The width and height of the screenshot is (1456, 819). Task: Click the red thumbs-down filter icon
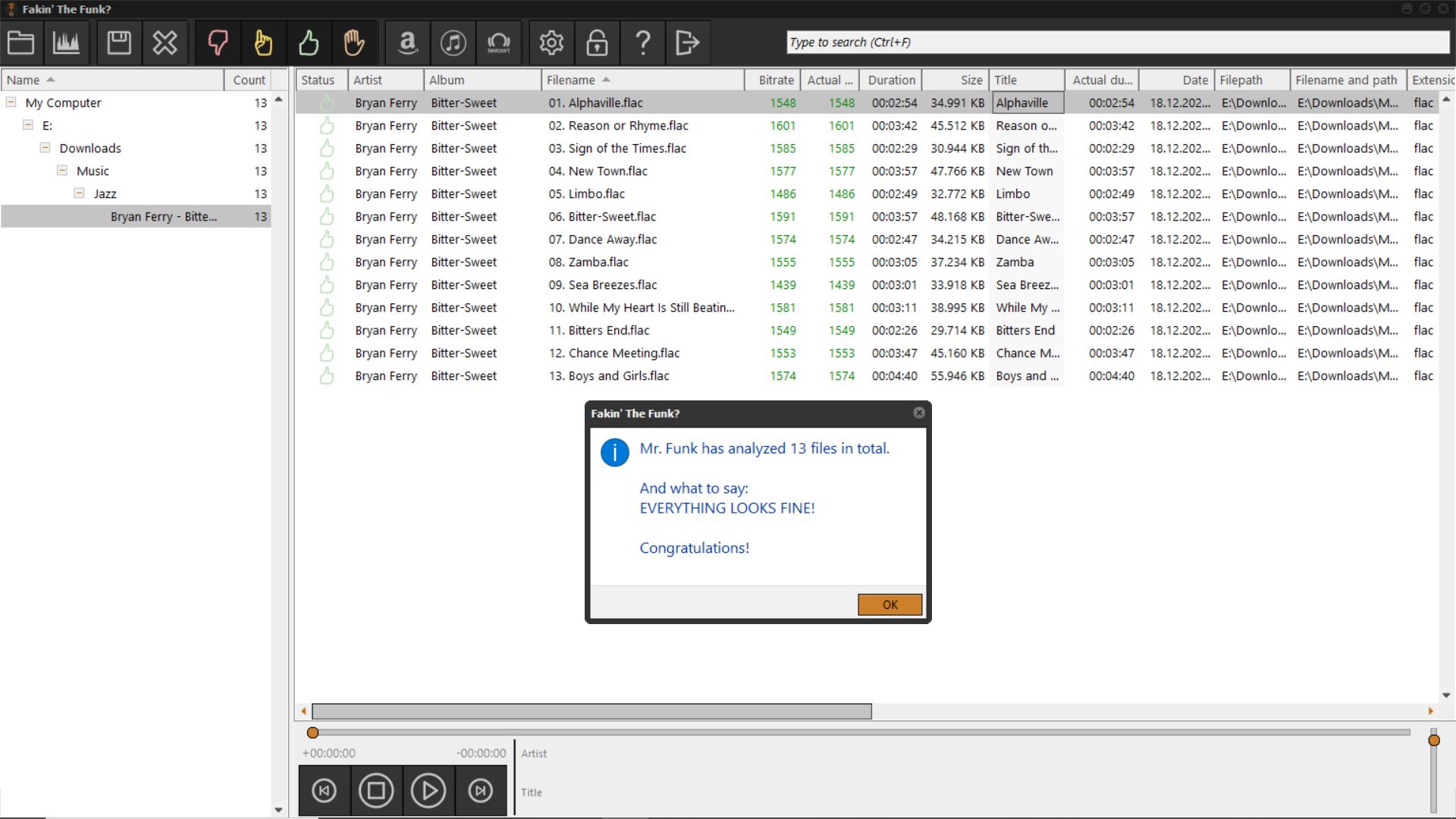[x=218, y=42]
